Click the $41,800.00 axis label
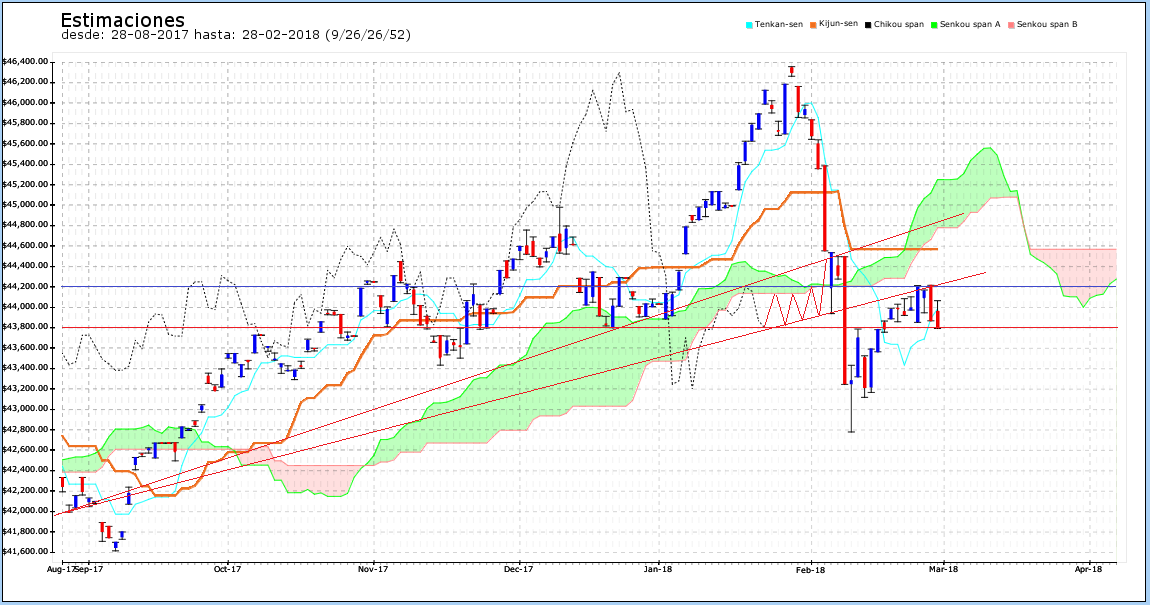The width and height of the screenshot is (1150, 605). tap(26, 531)
